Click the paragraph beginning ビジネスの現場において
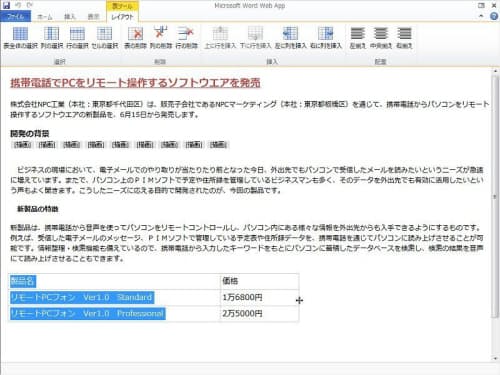 247,180
